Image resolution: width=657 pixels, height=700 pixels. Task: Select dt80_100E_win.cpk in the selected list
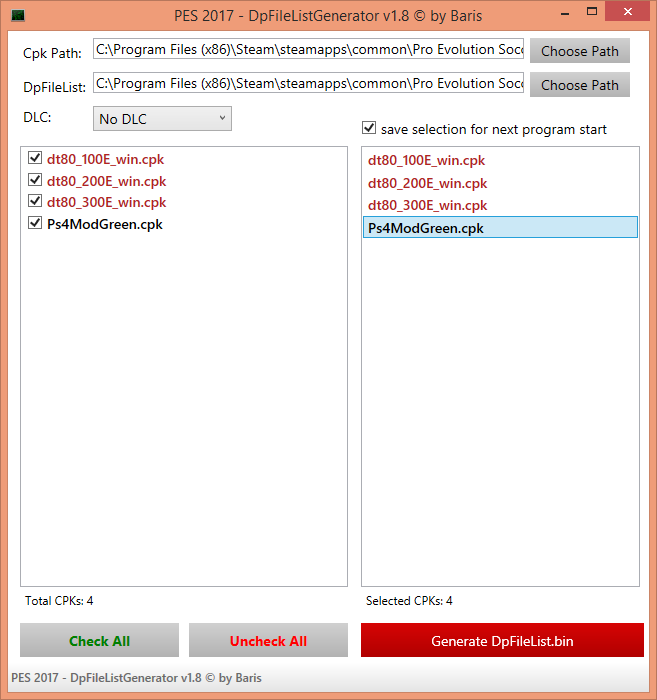coord(500,161)
